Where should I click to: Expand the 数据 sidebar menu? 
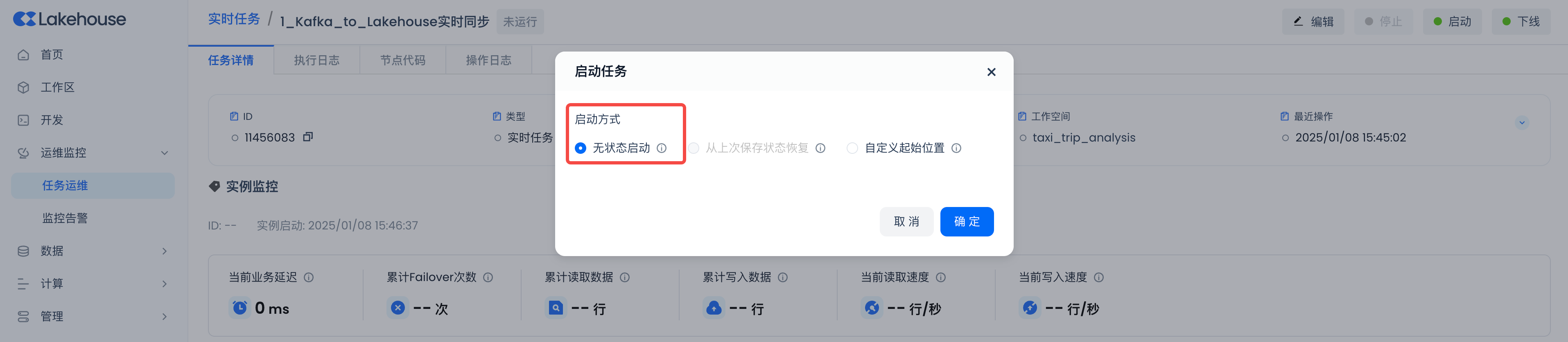click(164, 251)
